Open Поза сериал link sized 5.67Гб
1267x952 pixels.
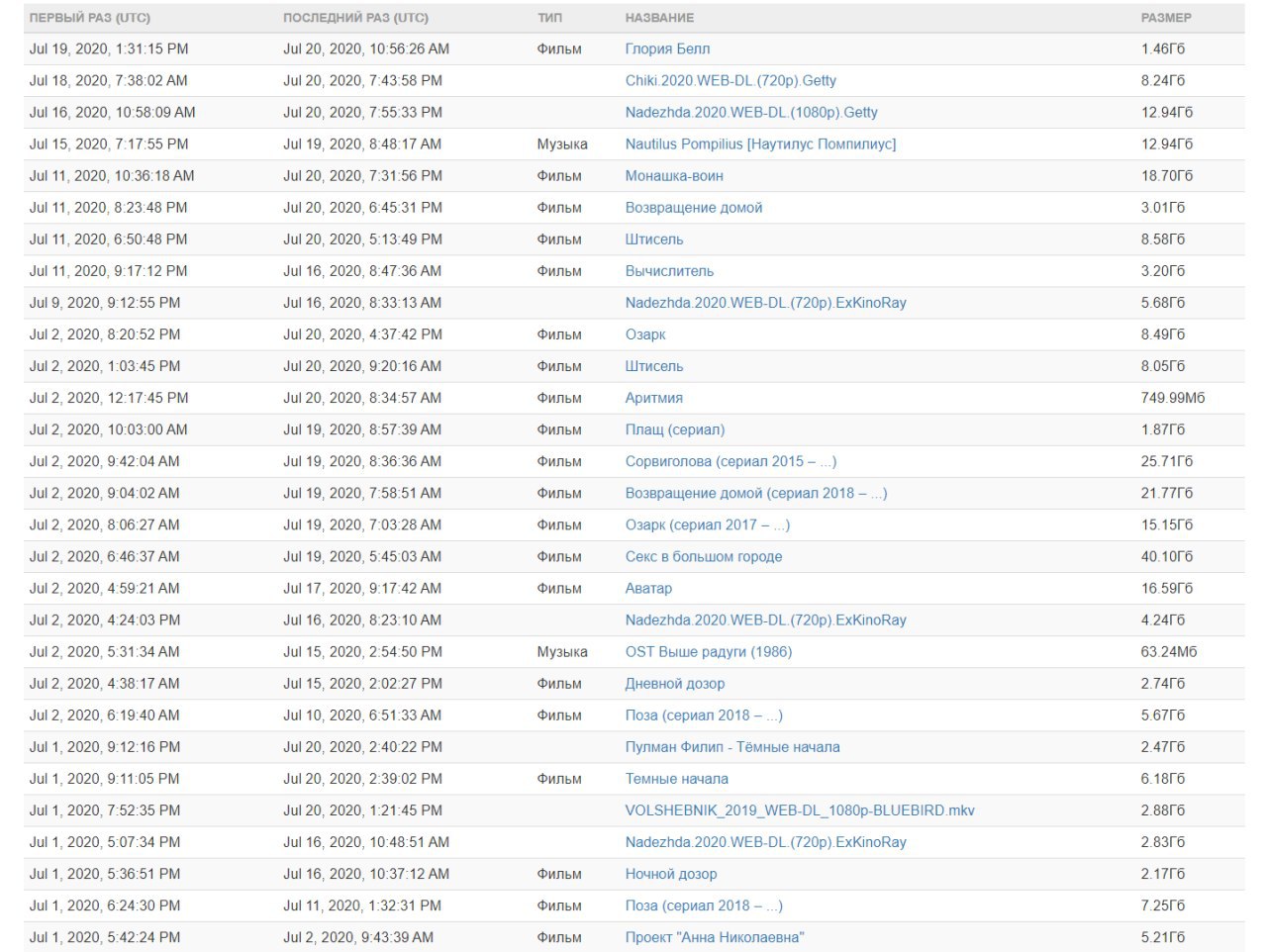point(704,714)
